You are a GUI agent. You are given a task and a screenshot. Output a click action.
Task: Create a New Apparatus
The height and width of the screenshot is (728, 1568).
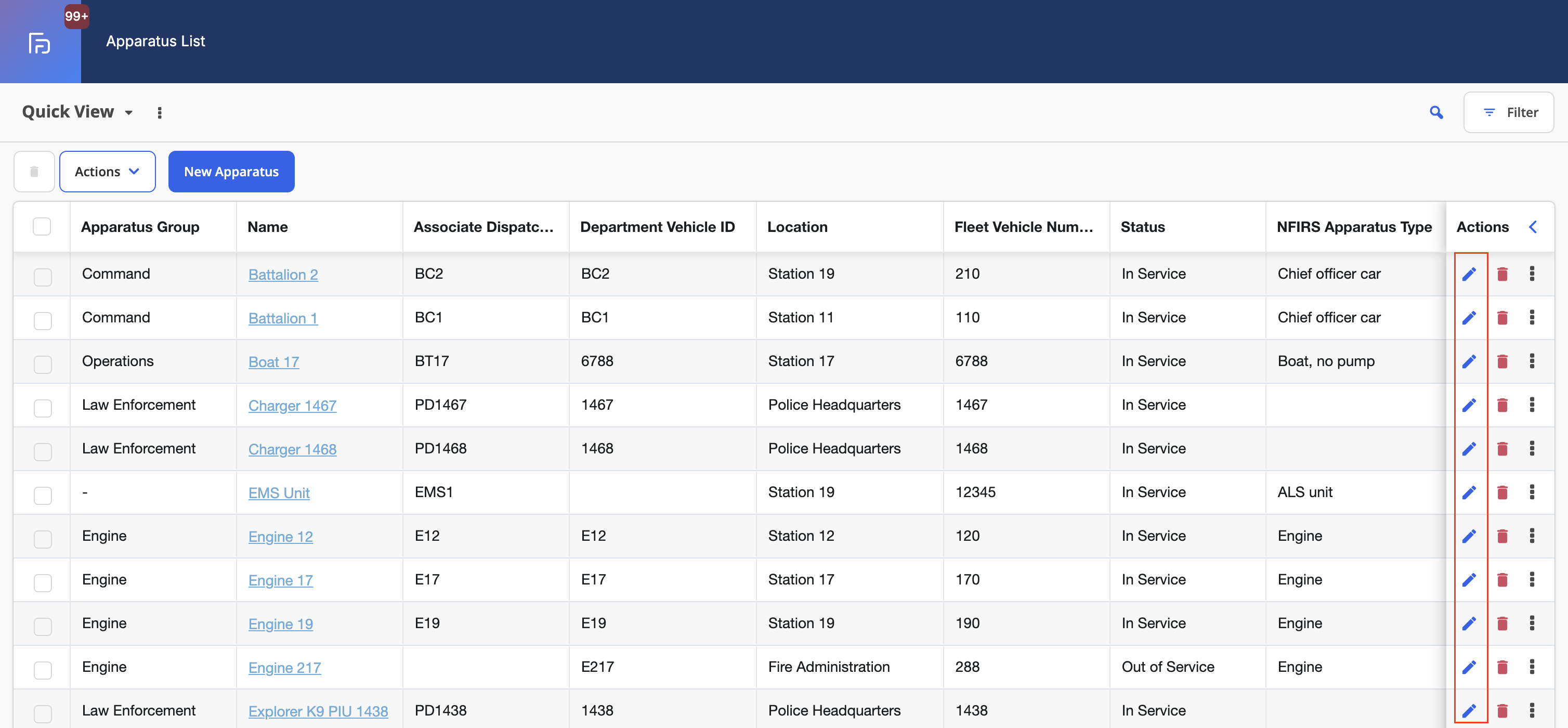pos(231,172)
